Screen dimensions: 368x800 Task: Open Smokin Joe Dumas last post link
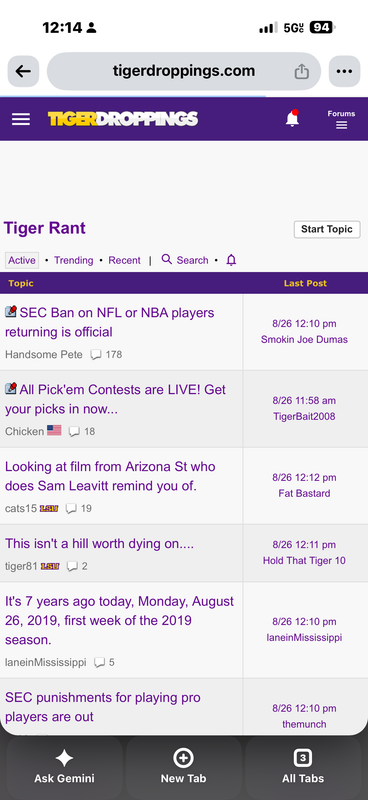coord(304,339)
